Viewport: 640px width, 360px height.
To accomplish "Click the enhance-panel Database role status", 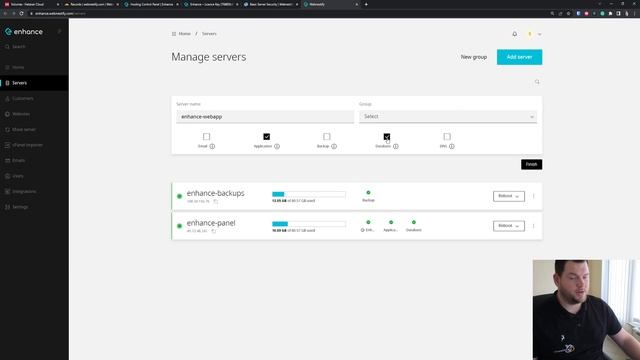I will click(413, 226).
